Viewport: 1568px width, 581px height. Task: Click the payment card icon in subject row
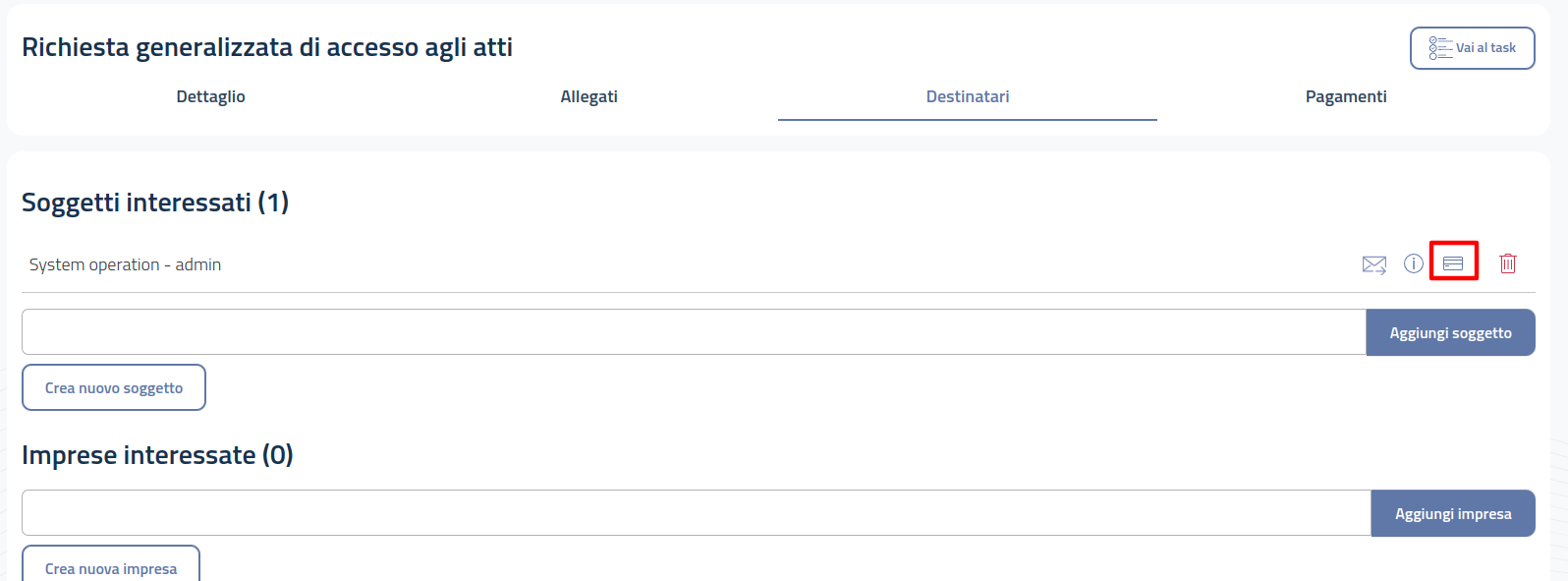pos(1453,263)
